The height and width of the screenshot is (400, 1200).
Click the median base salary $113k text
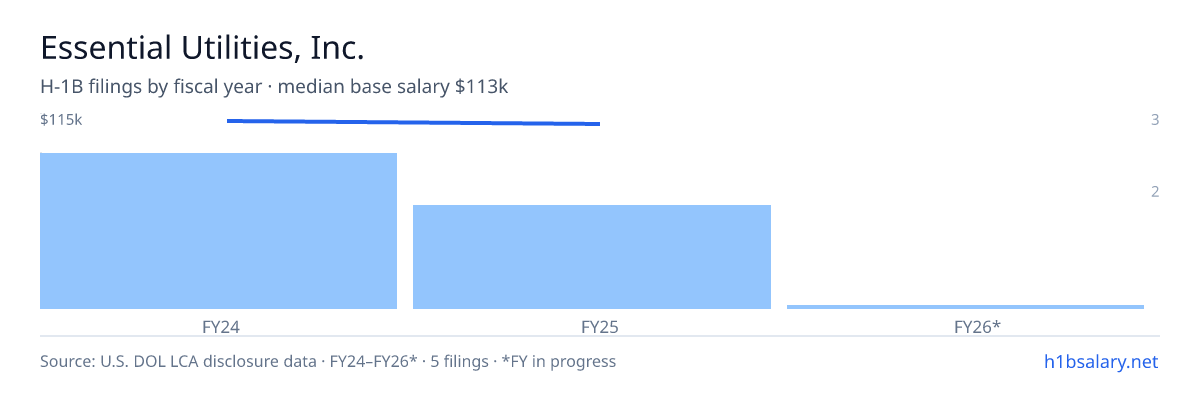point(393,87)
